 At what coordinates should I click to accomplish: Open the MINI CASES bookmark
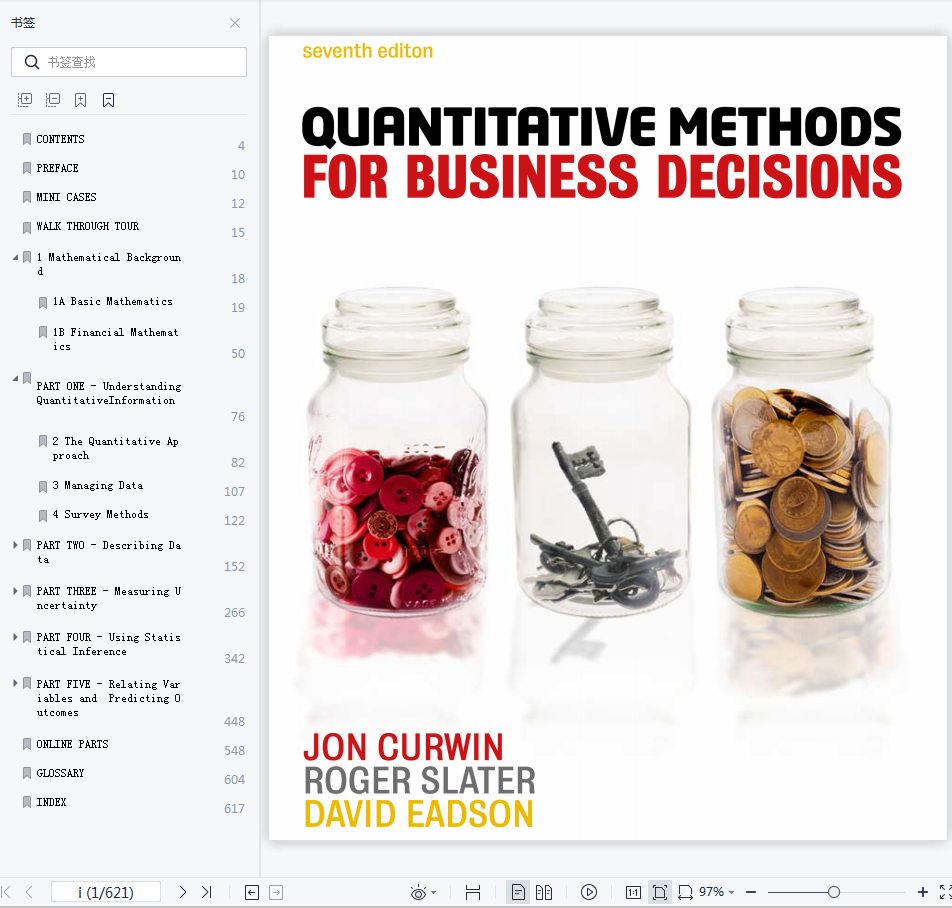(x=66, y=197)
